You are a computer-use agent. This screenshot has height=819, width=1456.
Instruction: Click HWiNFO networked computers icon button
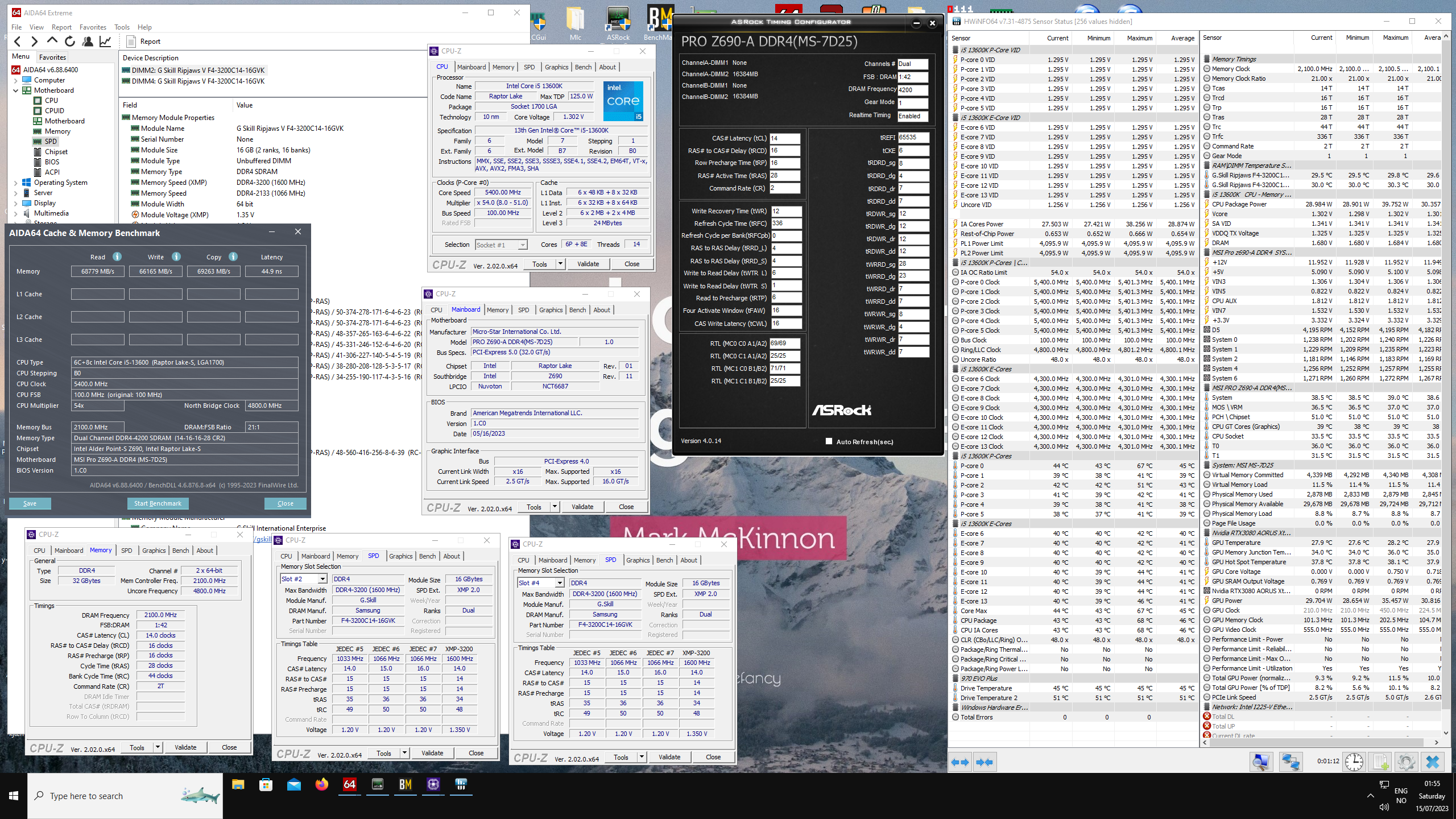click(1290, 762)
